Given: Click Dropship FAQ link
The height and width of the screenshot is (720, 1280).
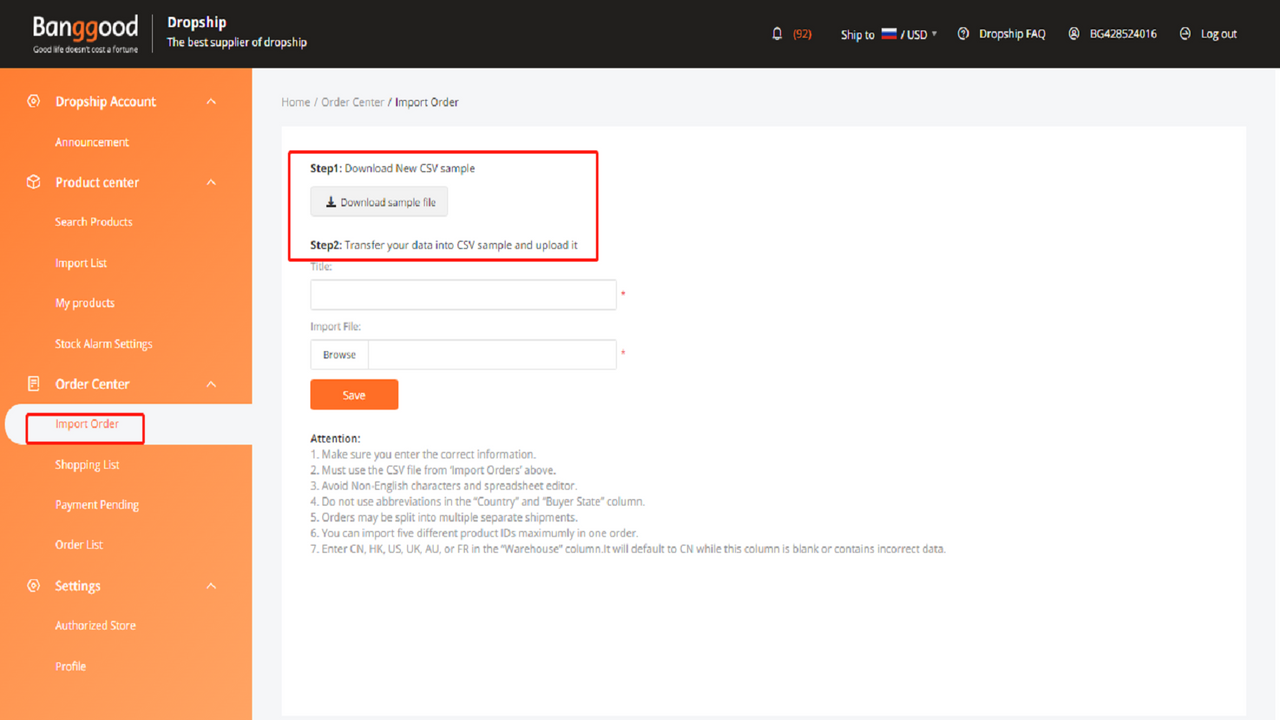Looking at the screenshot, I should tap(1012, 34).
